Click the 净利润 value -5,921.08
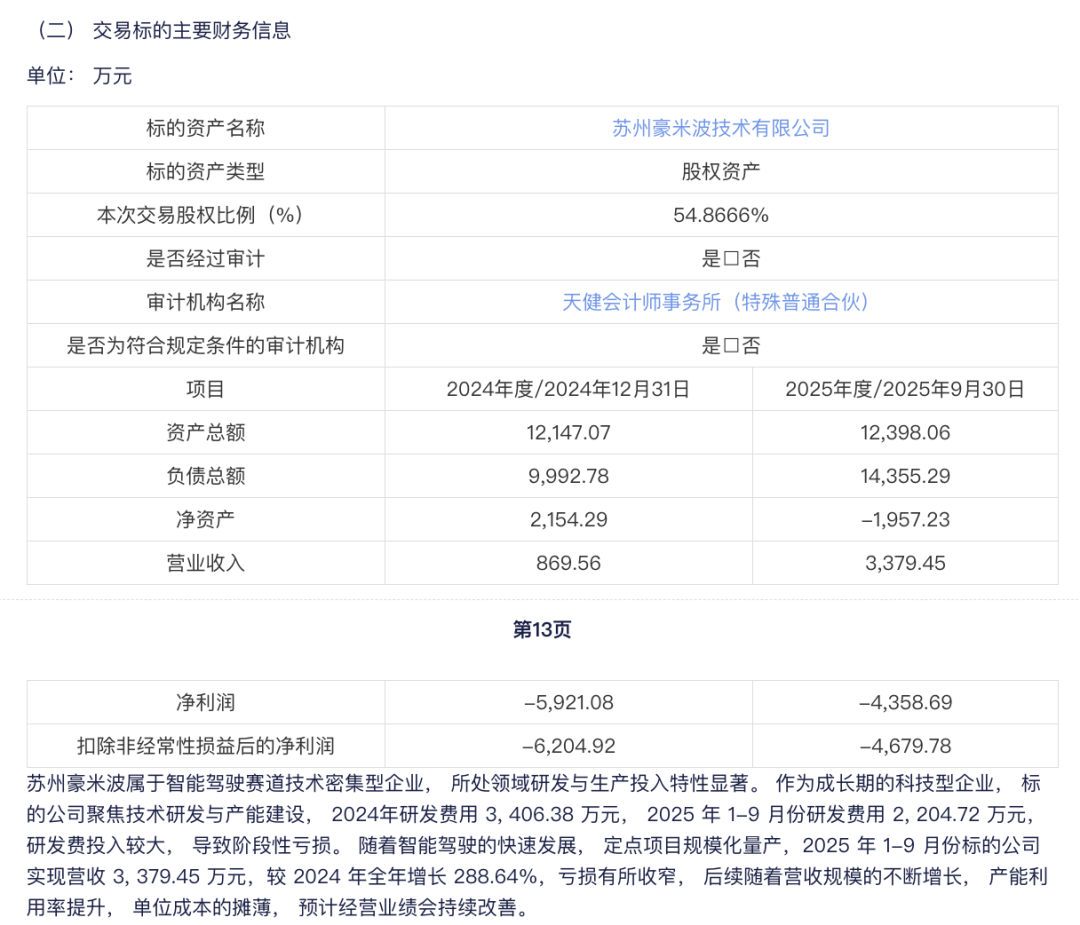The width and height of the screenshot is (1080, 925). pos(568,702)
